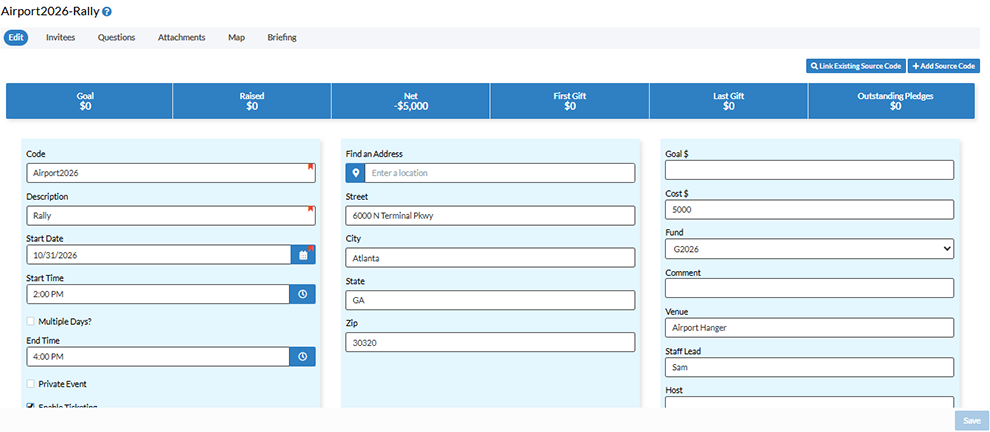990x432 pixels.
Task: Click State field containing GA
Action: click(491, 301)
